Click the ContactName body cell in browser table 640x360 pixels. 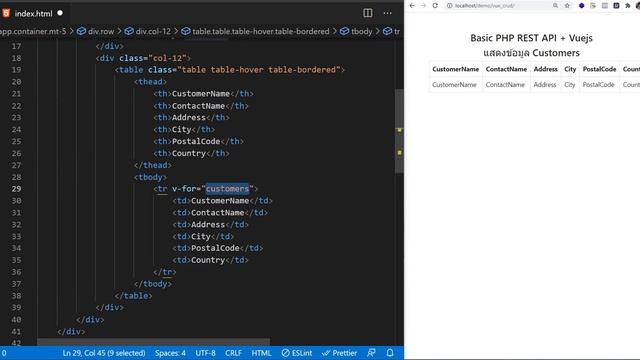(505, 85)
